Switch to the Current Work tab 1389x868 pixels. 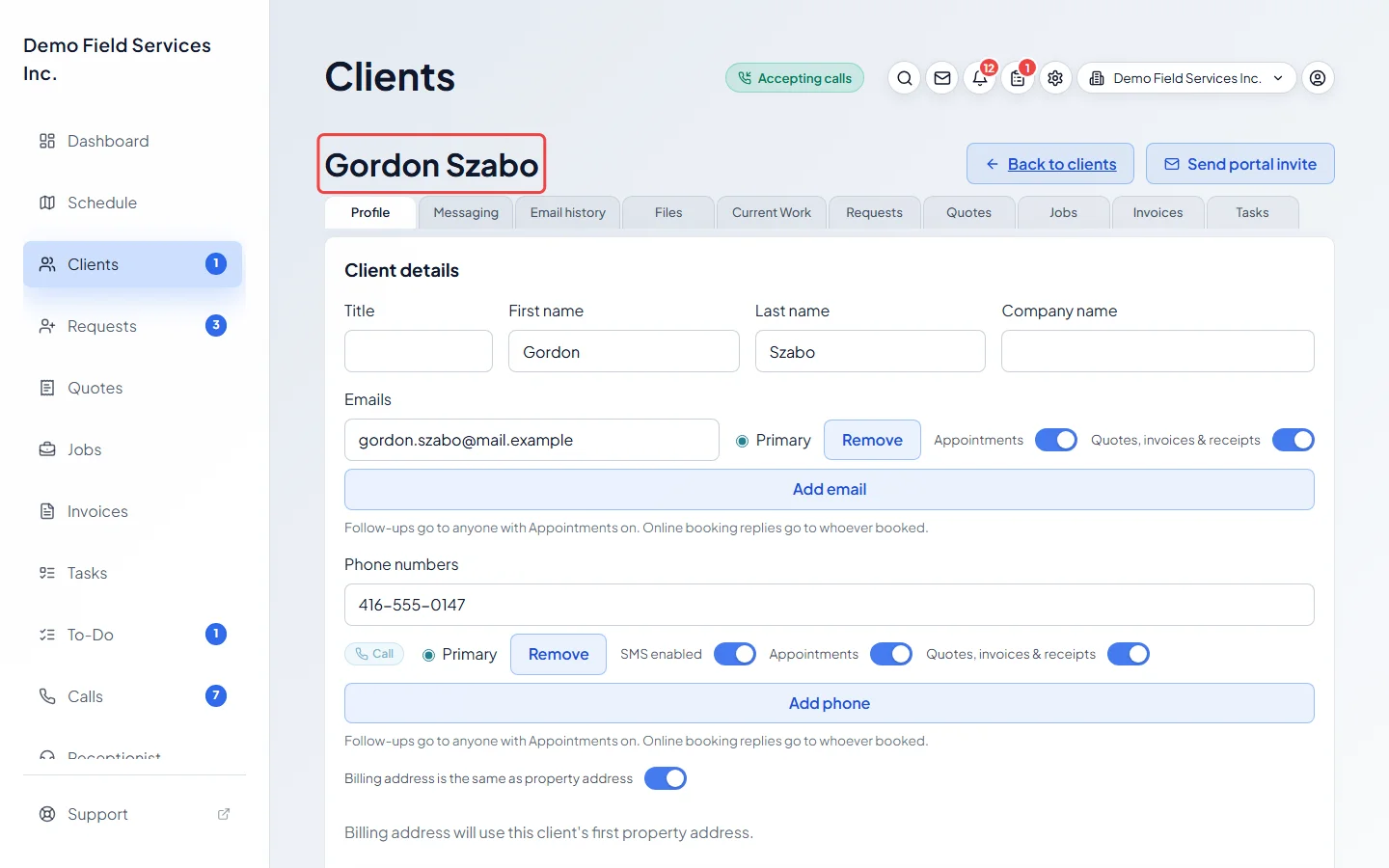pyautogui.click(x=772, y=212)
